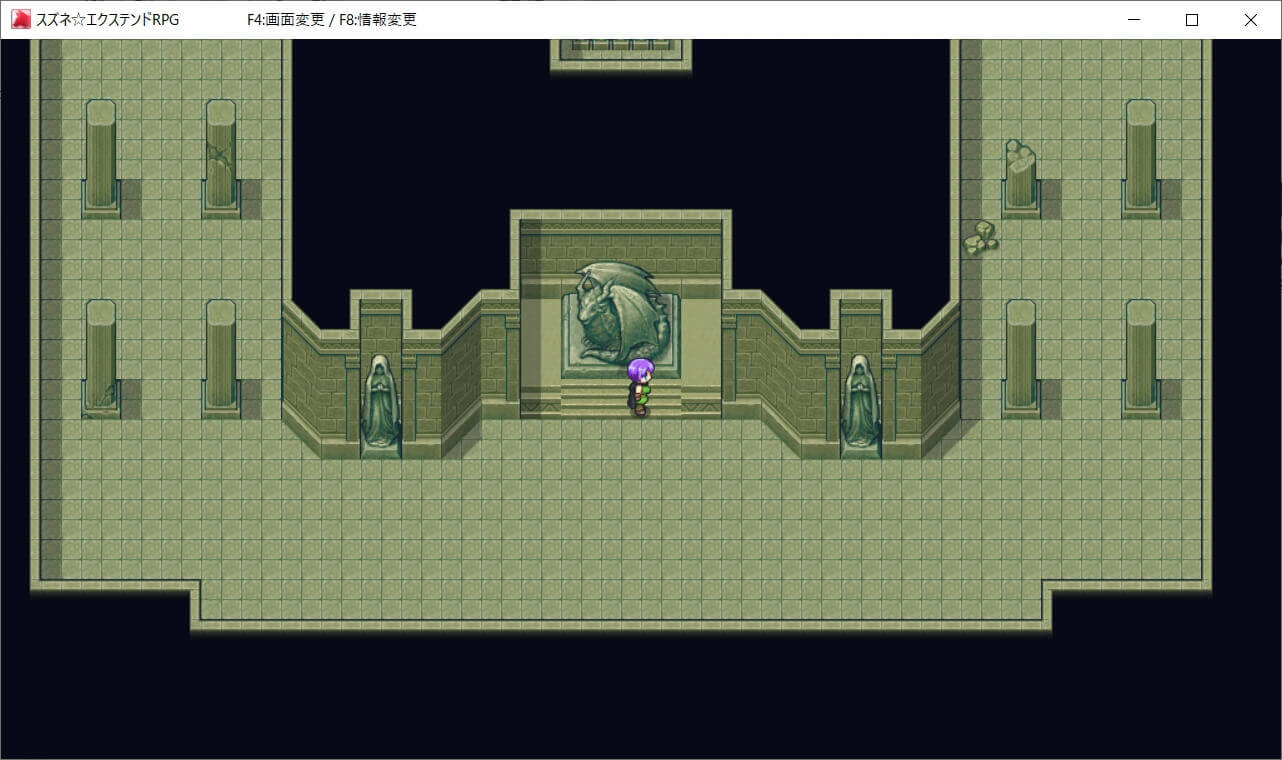Click the hooded praying statue right of altar
Viewport: 1282px width, 760px height.
(x=860, y=400)
